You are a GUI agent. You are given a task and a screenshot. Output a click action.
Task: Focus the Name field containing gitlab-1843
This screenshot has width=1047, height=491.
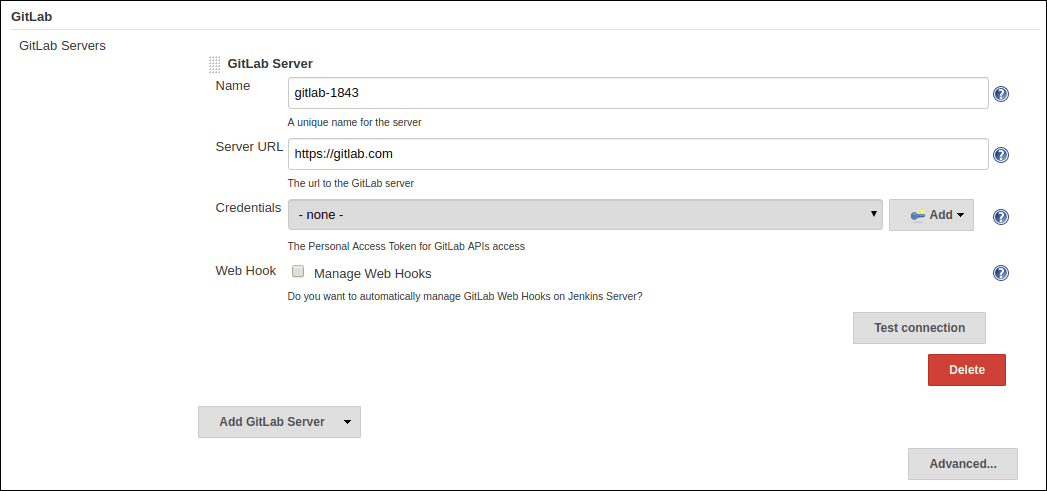[x=637, y=93]
